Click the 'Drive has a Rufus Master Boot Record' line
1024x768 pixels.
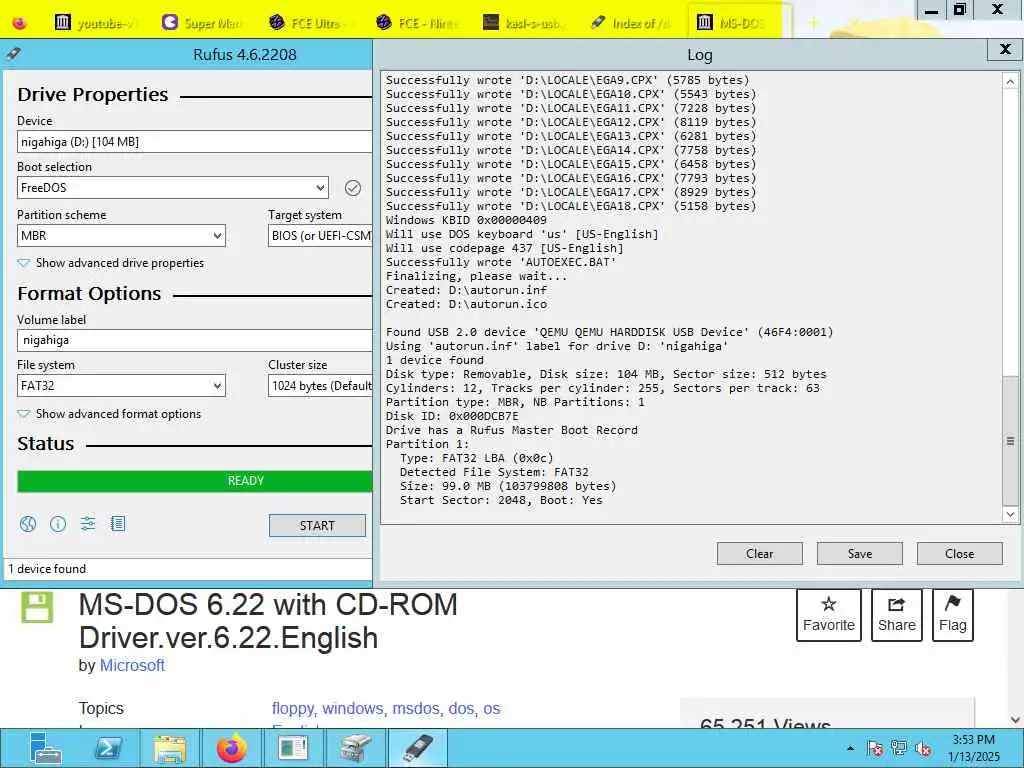[511, 430]
